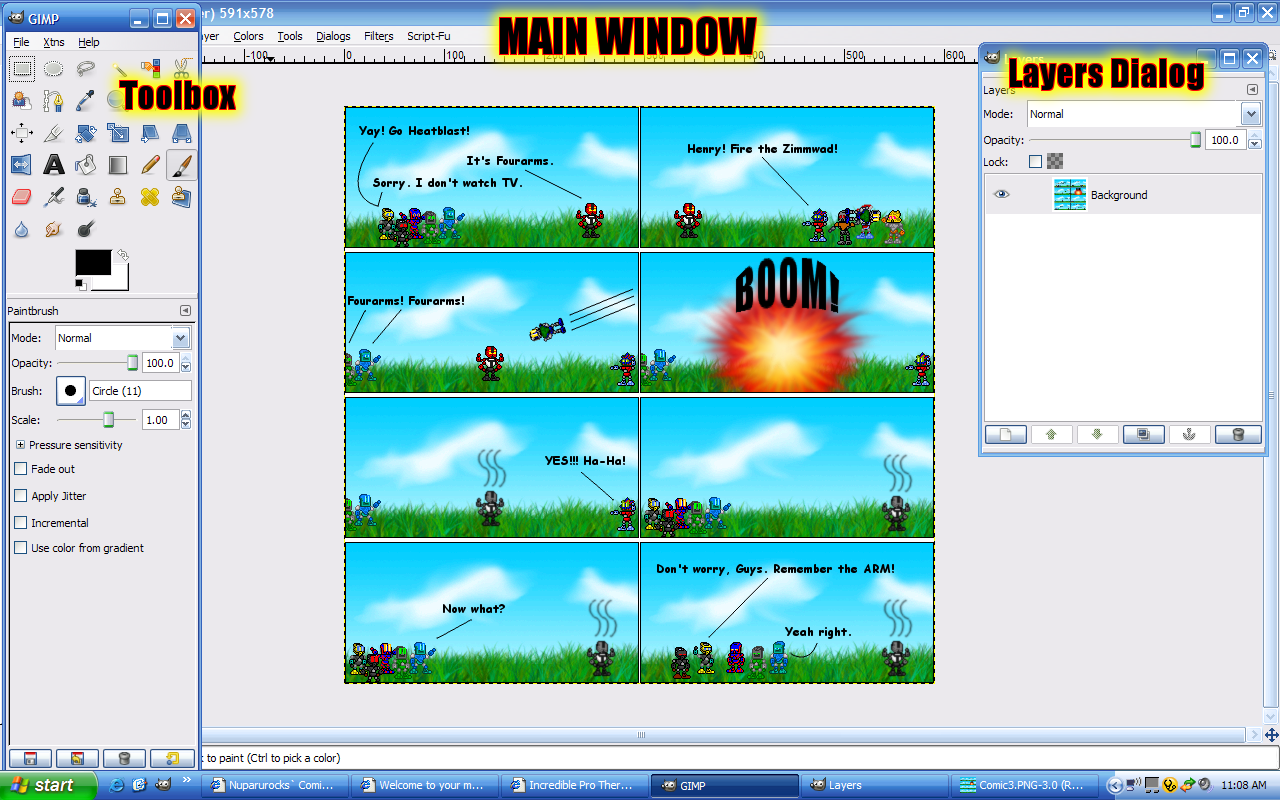This screenshot has width=1280, height=800.
Task: Open the Colors menu
Action: pyautogui.click(x=248, y=36)
